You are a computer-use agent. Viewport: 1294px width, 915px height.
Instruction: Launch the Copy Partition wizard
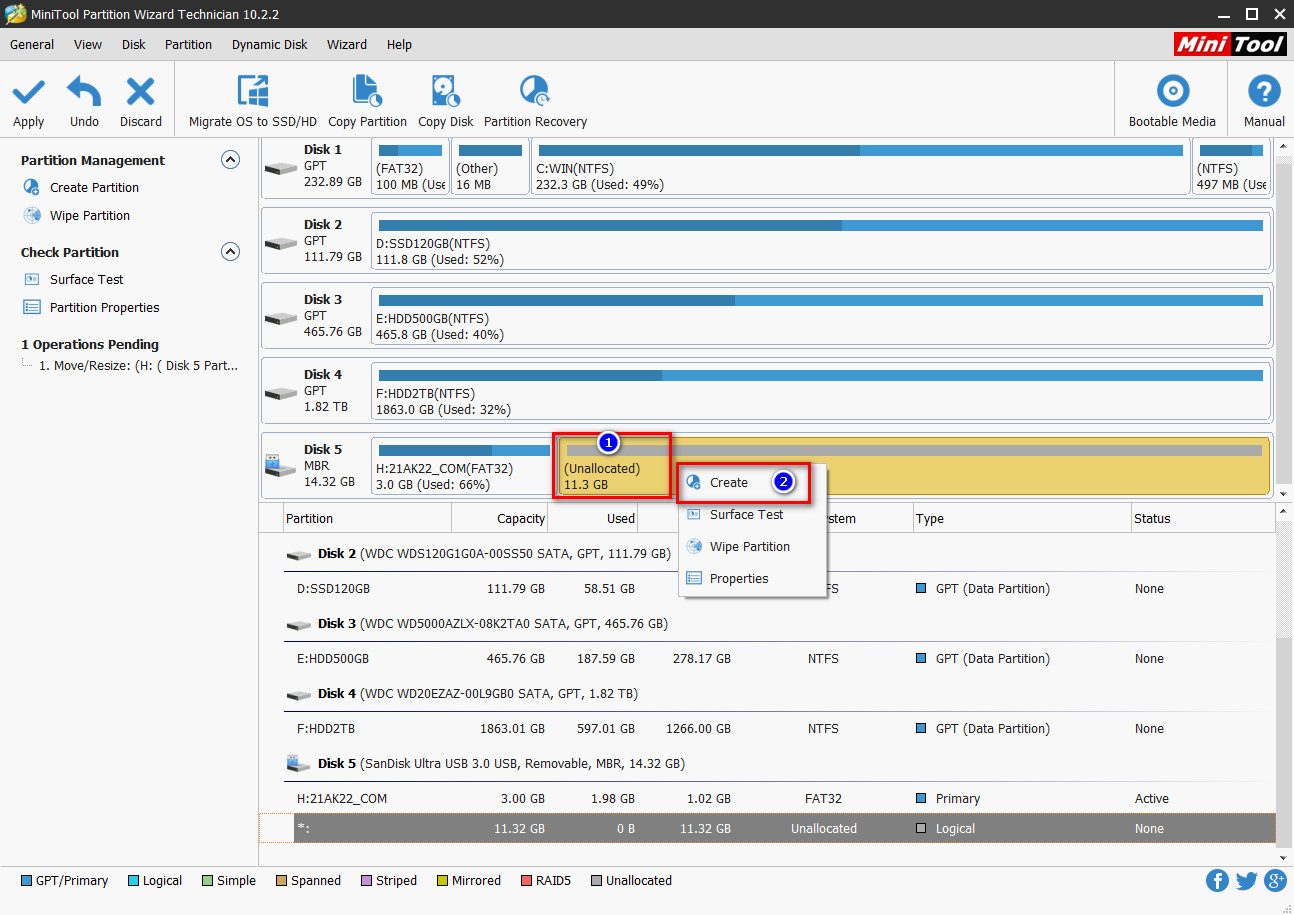(367, 102)
